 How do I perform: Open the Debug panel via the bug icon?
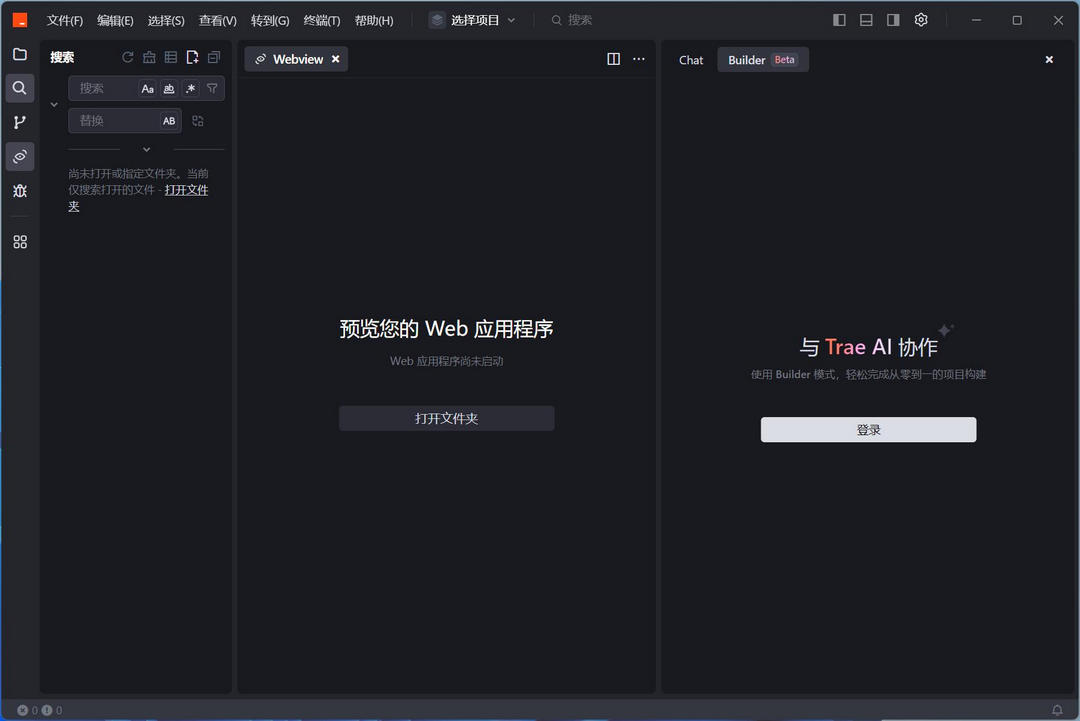[20, 190]
